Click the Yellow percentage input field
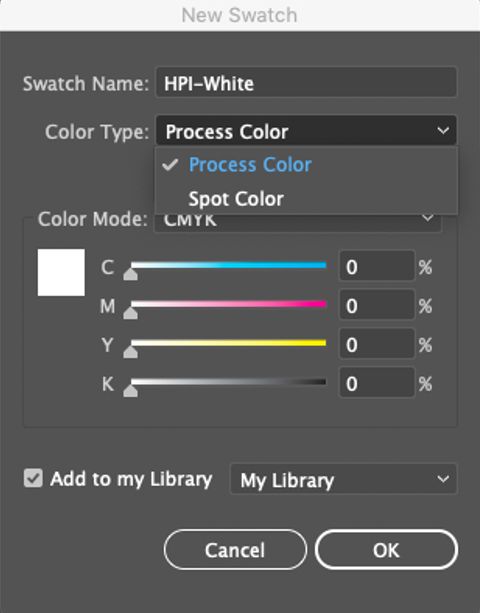 (377, 344)
